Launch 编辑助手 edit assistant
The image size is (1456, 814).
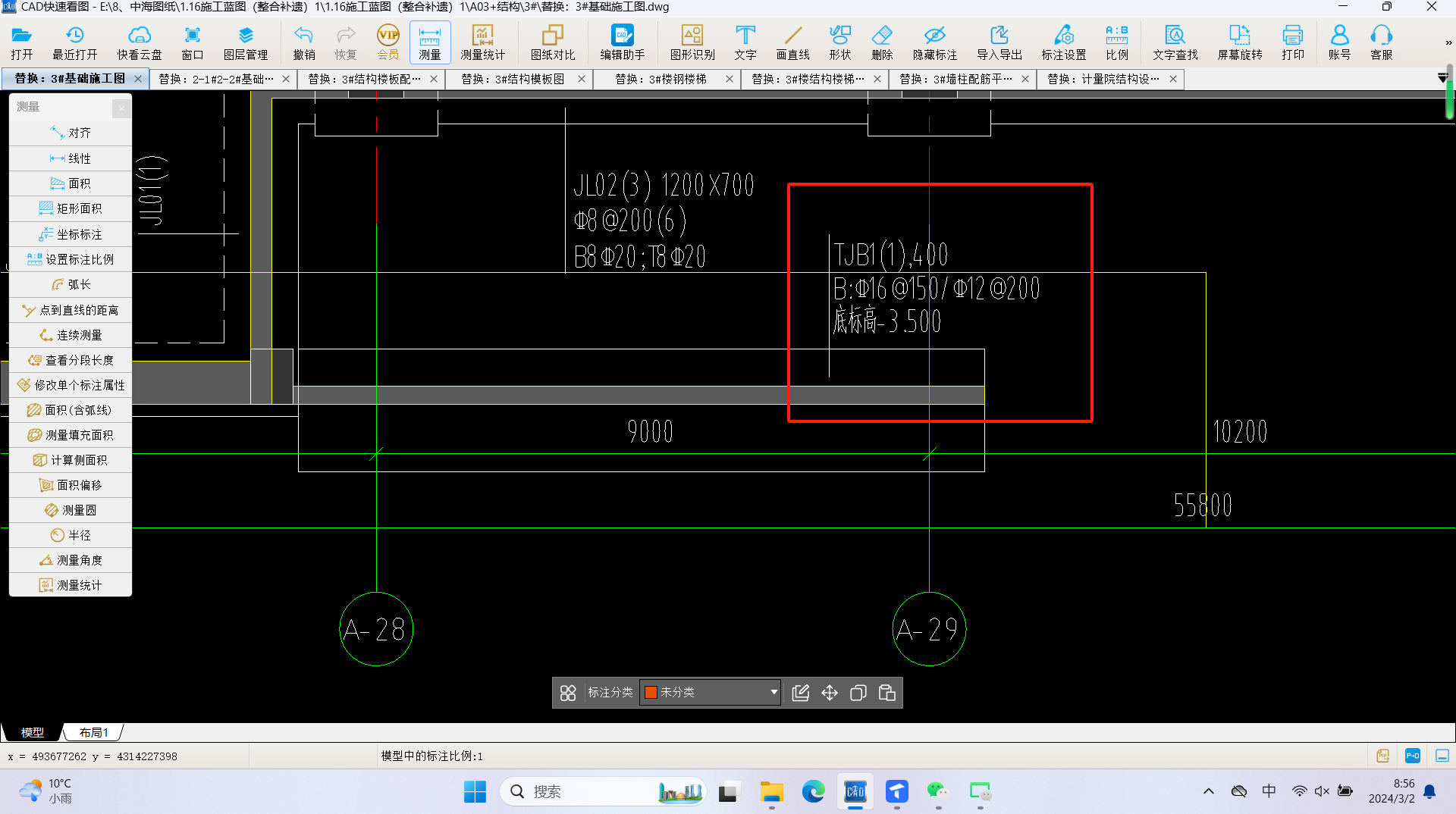(623, 42)
